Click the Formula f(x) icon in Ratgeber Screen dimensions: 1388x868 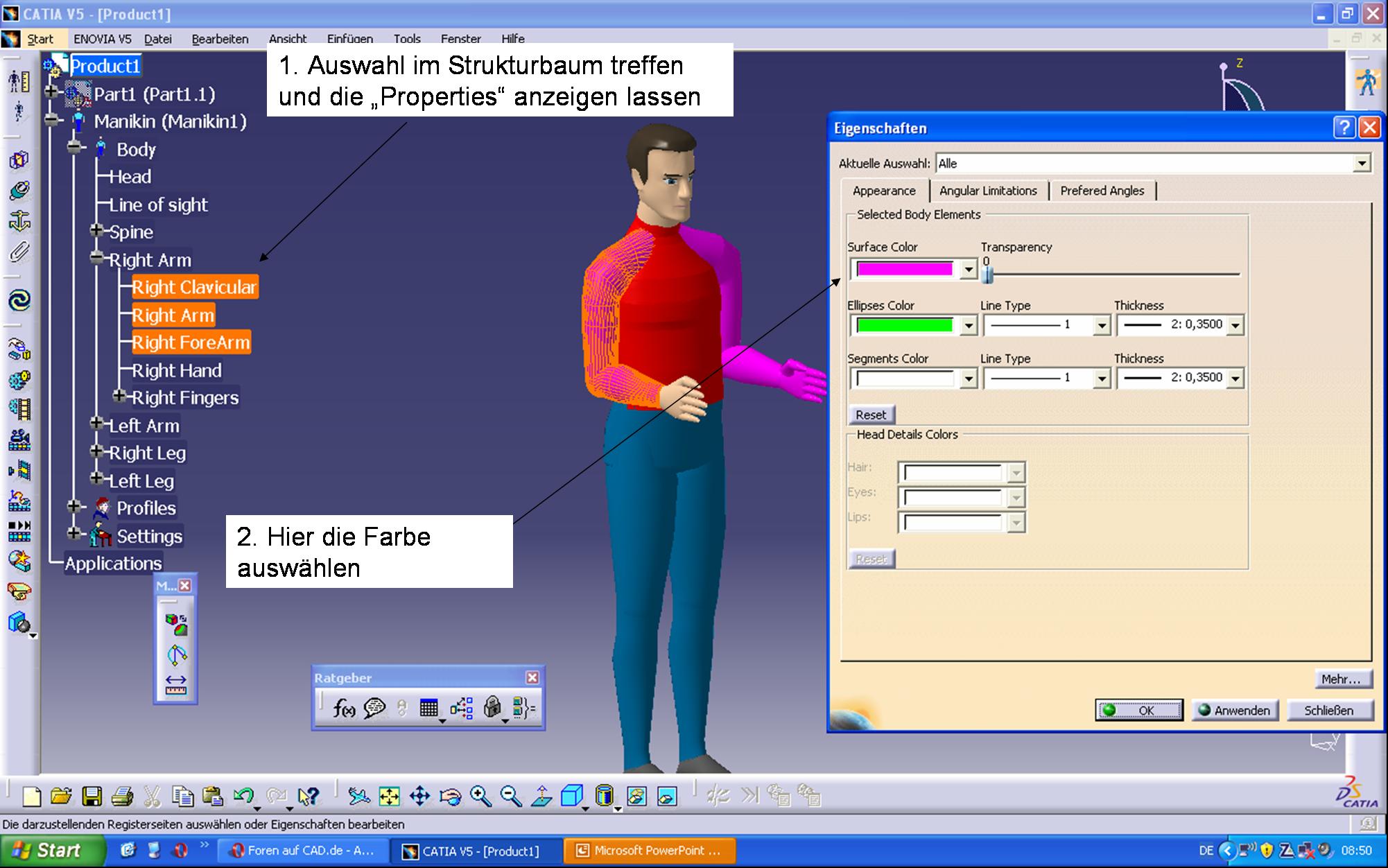pyautogui.click(x=343, y=708)
